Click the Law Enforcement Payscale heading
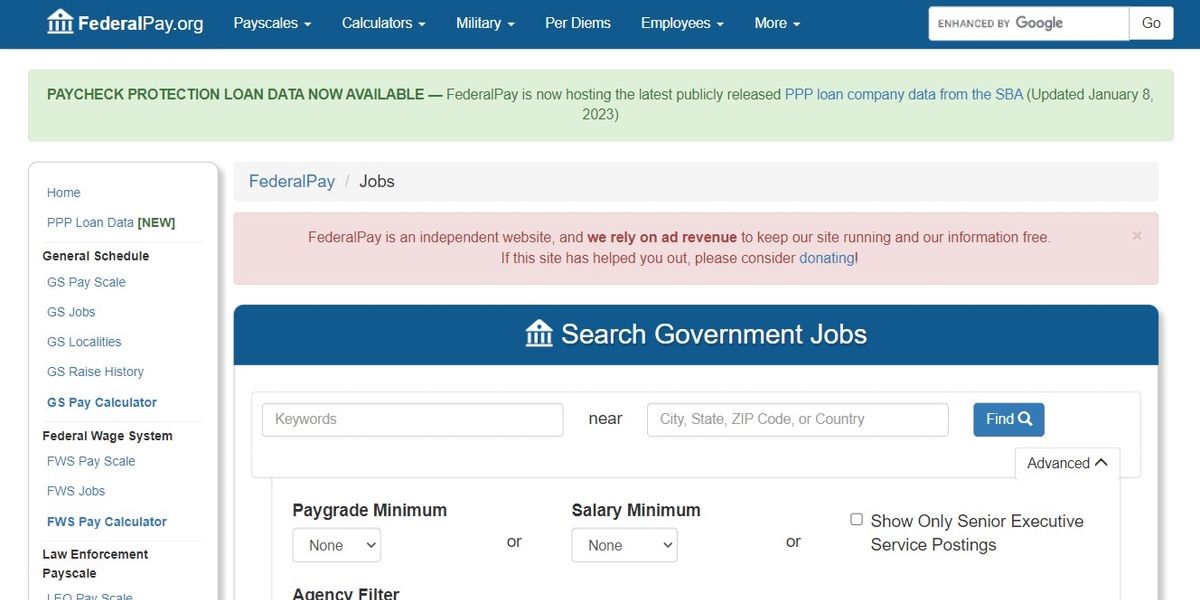This screenshot has width=1200, height=600. [x=95, y=564]
